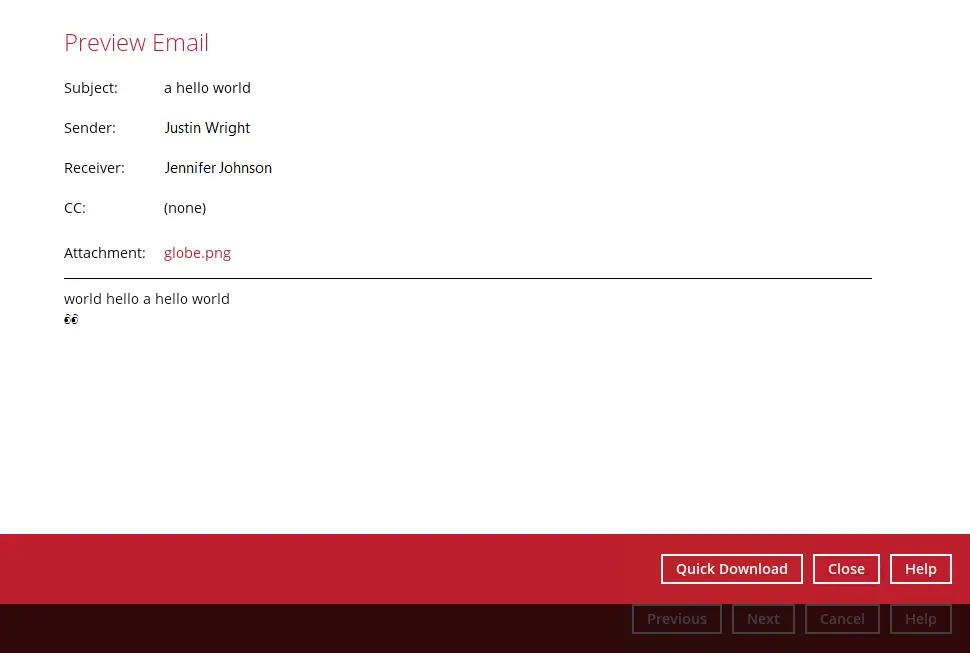This screenshot has height=653, width=970.
Task: Select the Preview Email heading
Action: pos(136,42)
